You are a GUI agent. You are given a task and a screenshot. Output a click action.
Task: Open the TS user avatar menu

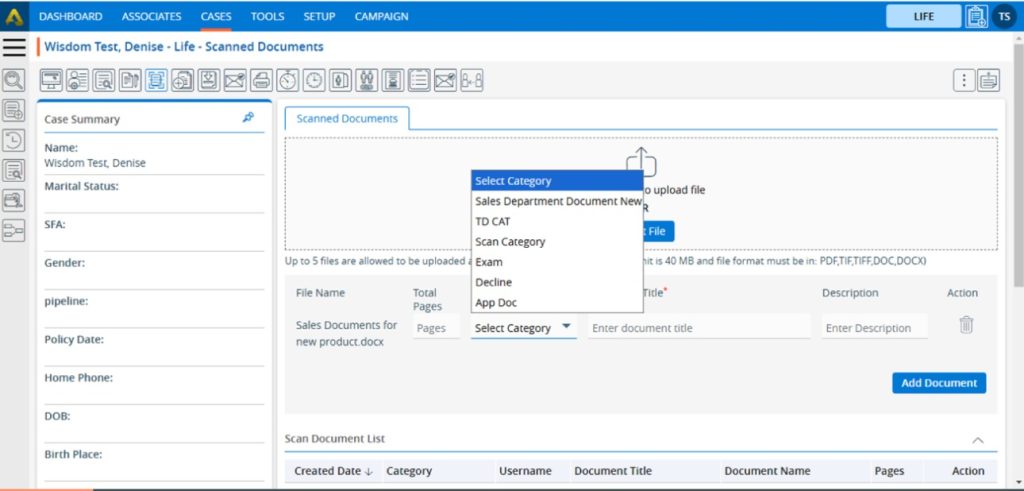(1004, 16)
